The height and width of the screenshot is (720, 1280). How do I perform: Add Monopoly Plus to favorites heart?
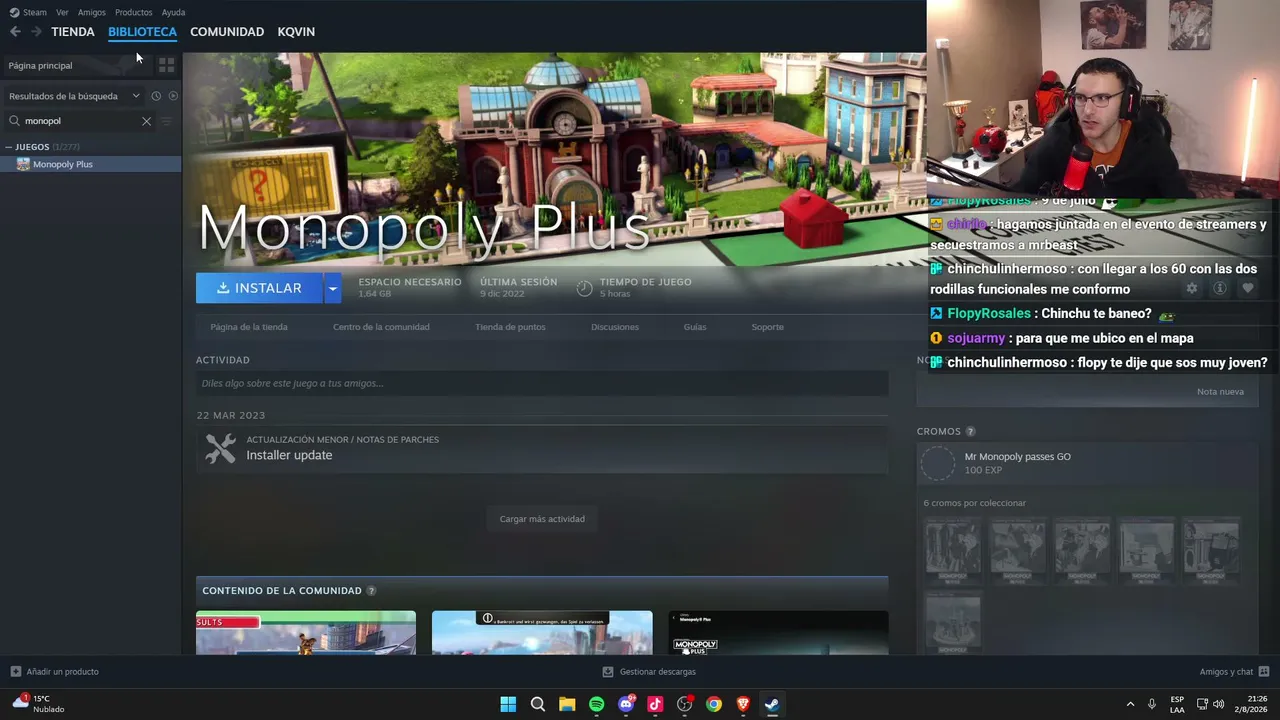click(x=1247, y=288)
